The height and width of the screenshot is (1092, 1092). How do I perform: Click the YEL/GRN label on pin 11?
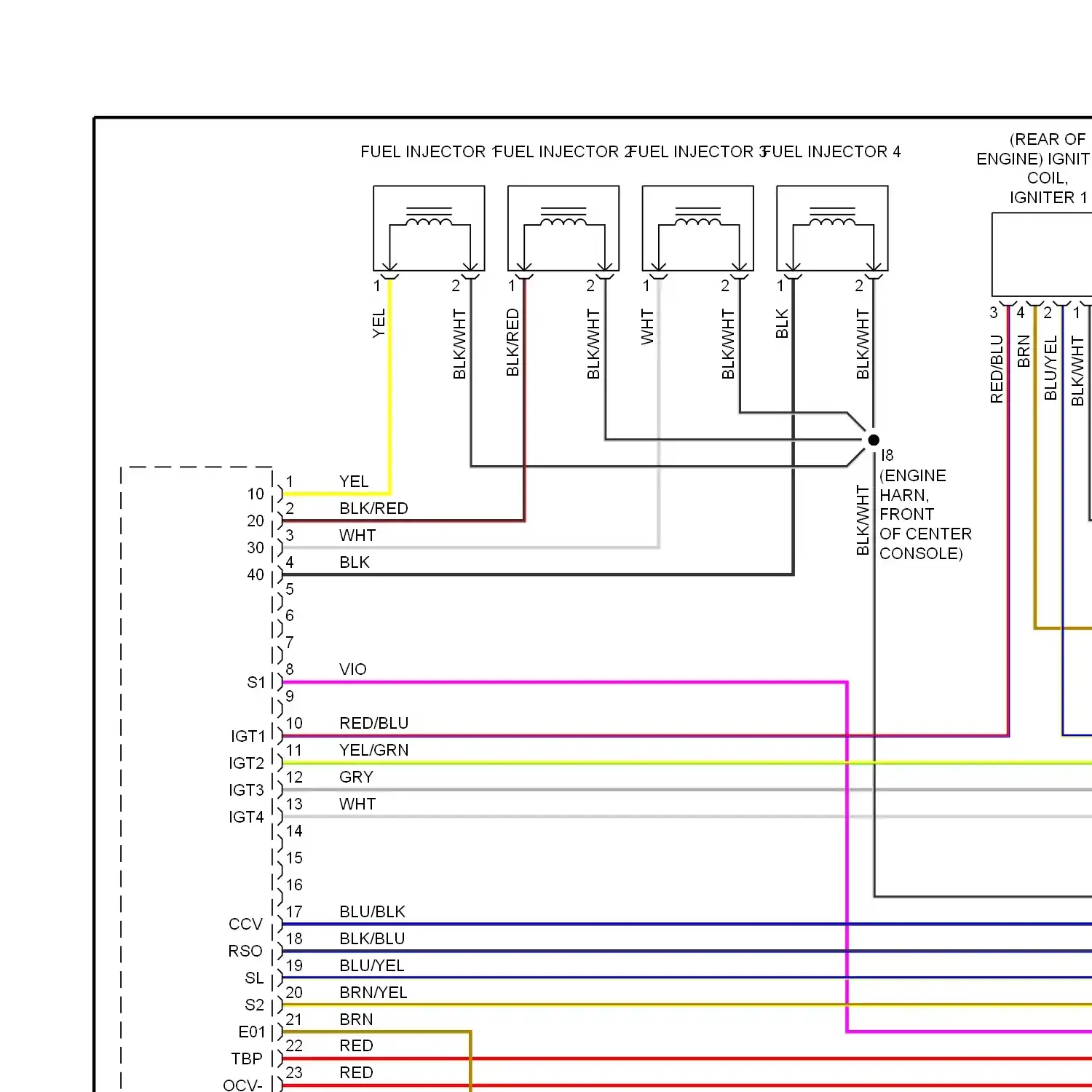(x=374, y=751)
